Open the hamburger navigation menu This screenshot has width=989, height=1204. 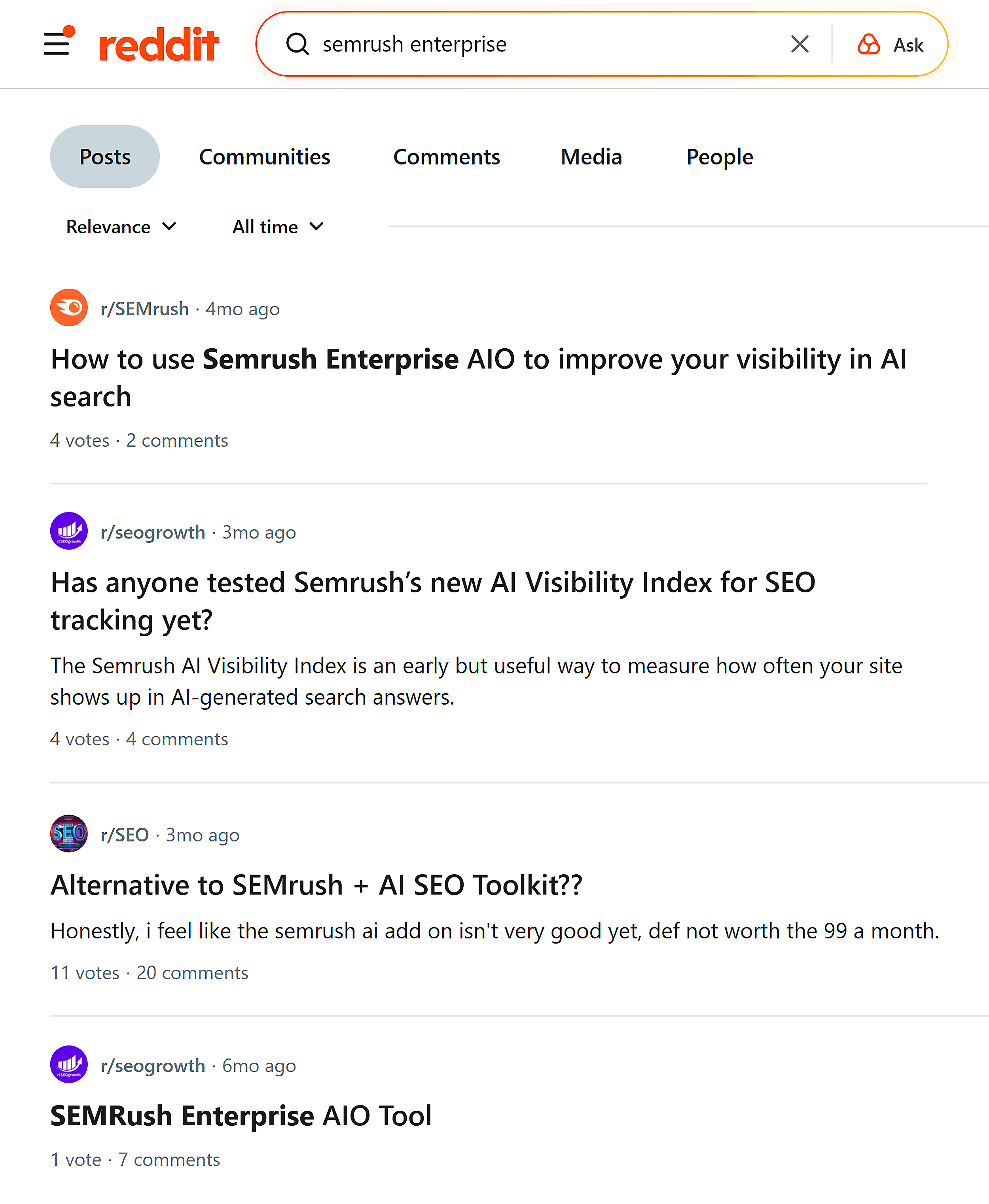57,44
